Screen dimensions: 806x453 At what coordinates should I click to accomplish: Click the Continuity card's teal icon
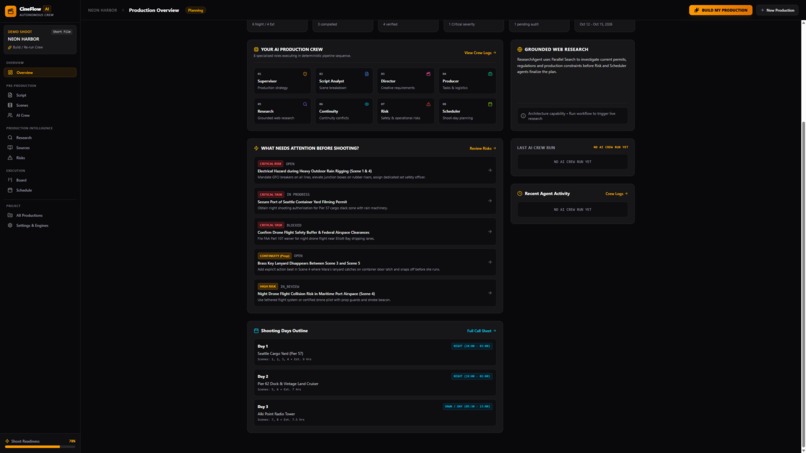point(367,104)
